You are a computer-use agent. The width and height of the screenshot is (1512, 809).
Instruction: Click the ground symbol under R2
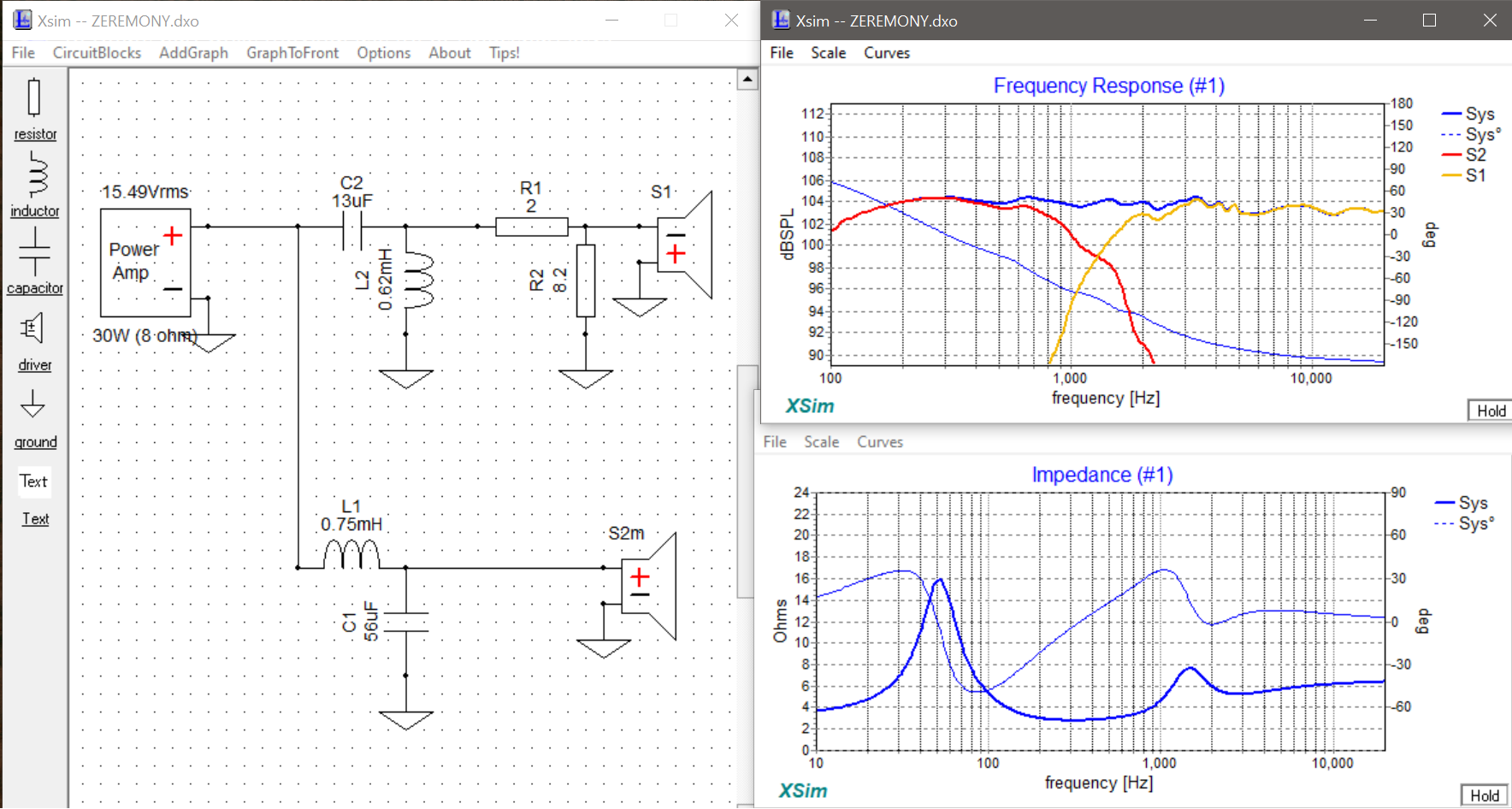[x=586, y=378]
